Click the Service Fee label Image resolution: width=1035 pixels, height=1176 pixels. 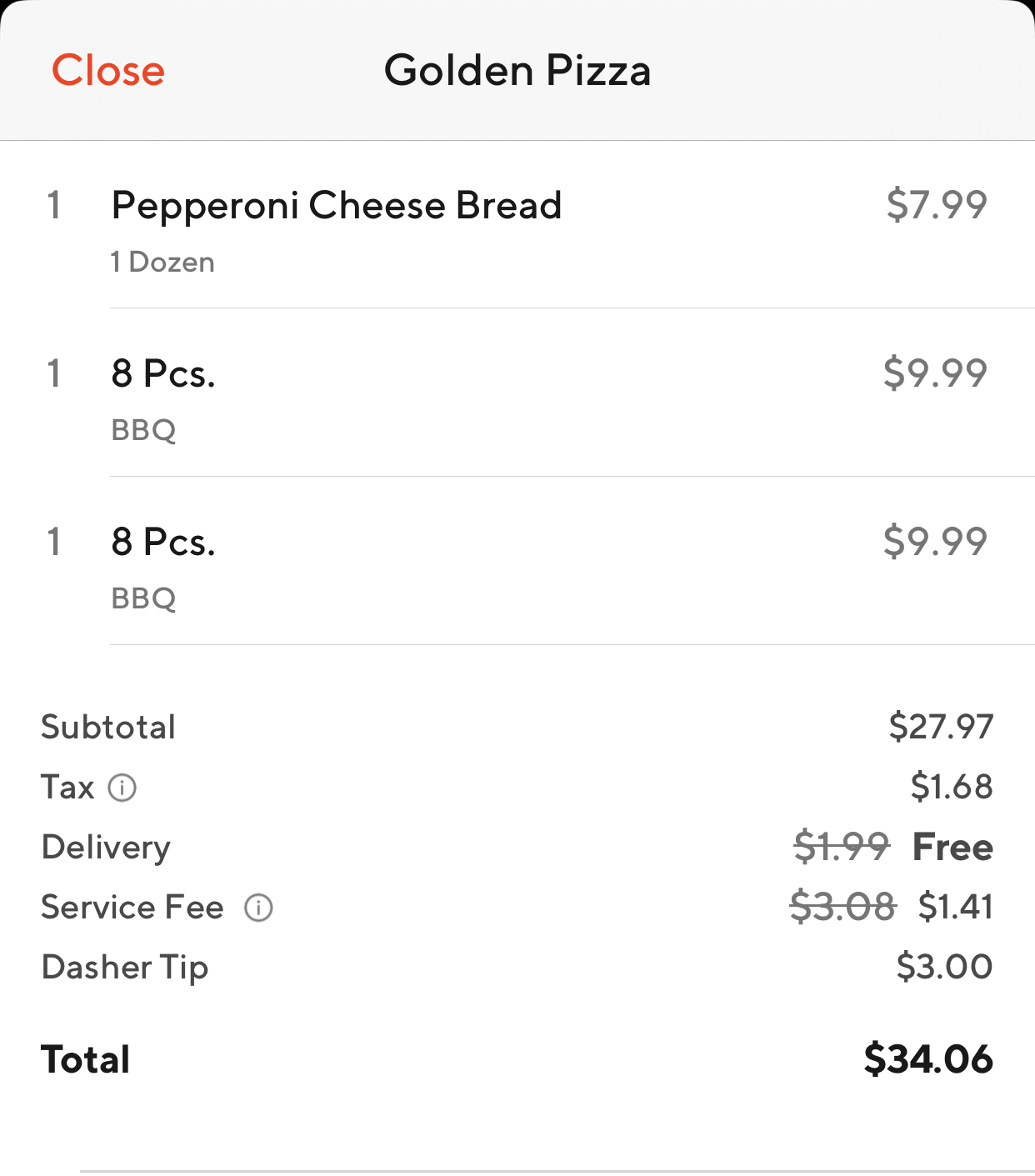[132, 907]
